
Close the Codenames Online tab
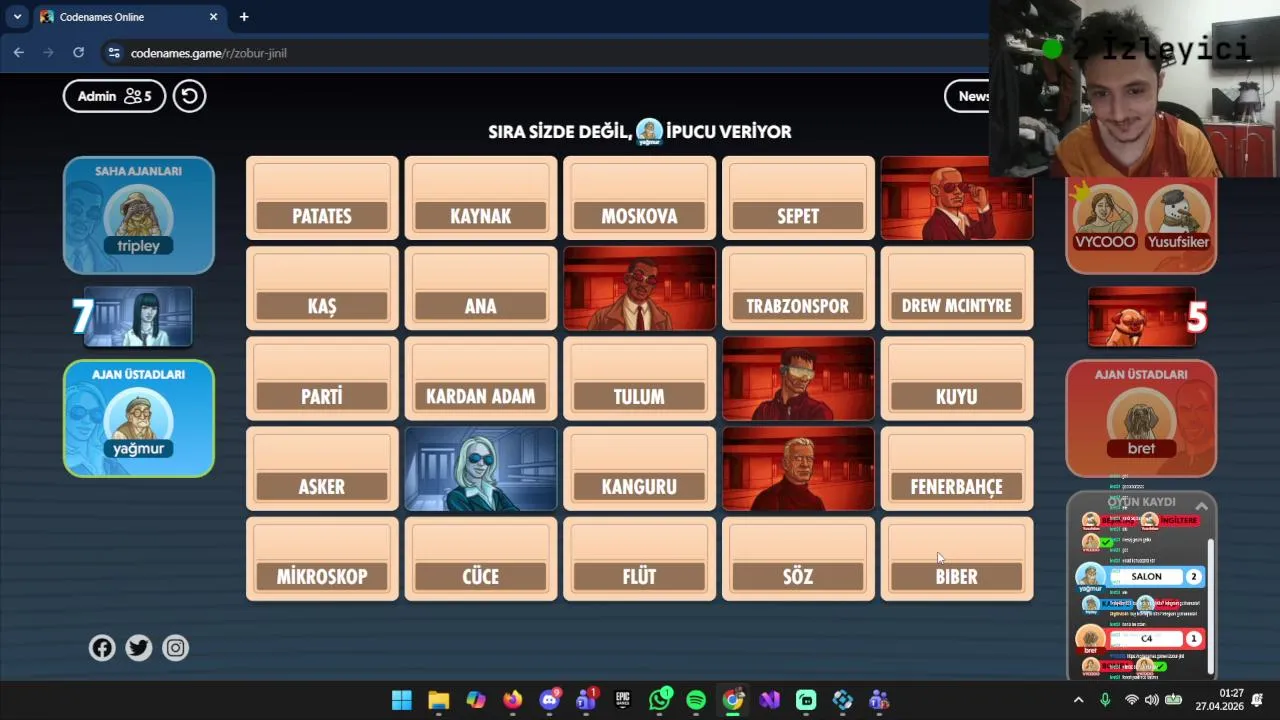tap(213, 17)
